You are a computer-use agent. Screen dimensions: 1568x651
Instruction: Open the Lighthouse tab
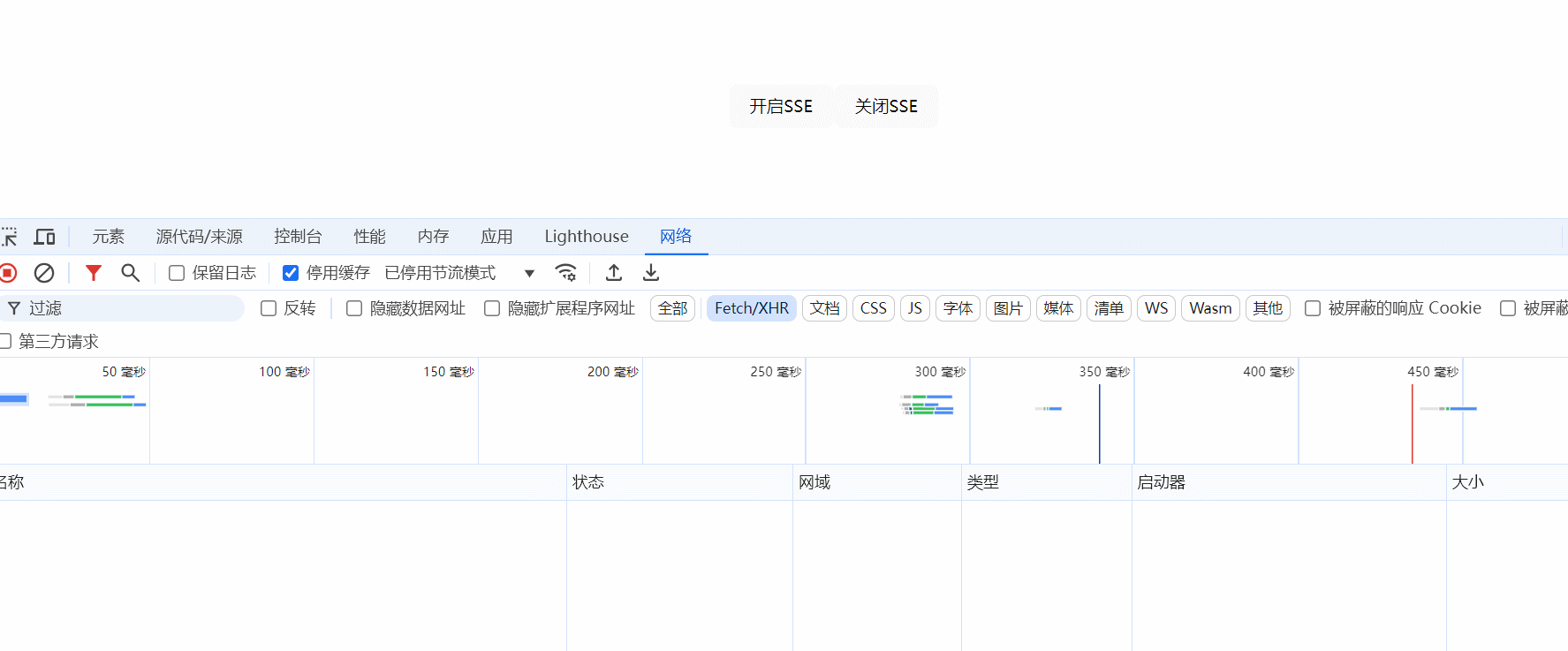coord(587,237)
